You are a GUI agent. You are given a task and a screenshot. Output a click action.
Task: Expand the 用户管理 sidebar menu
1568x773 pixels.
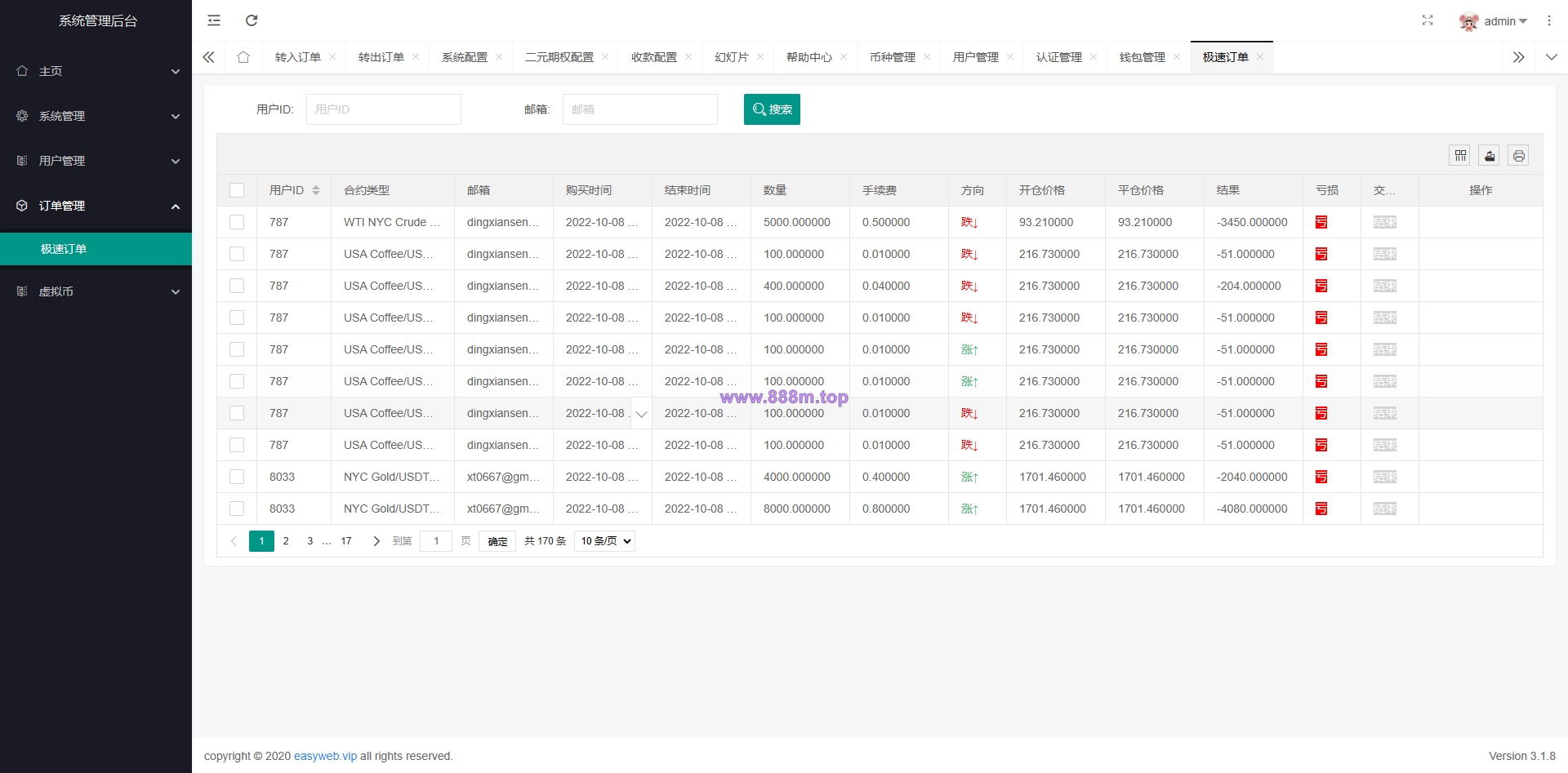[96, 161]
